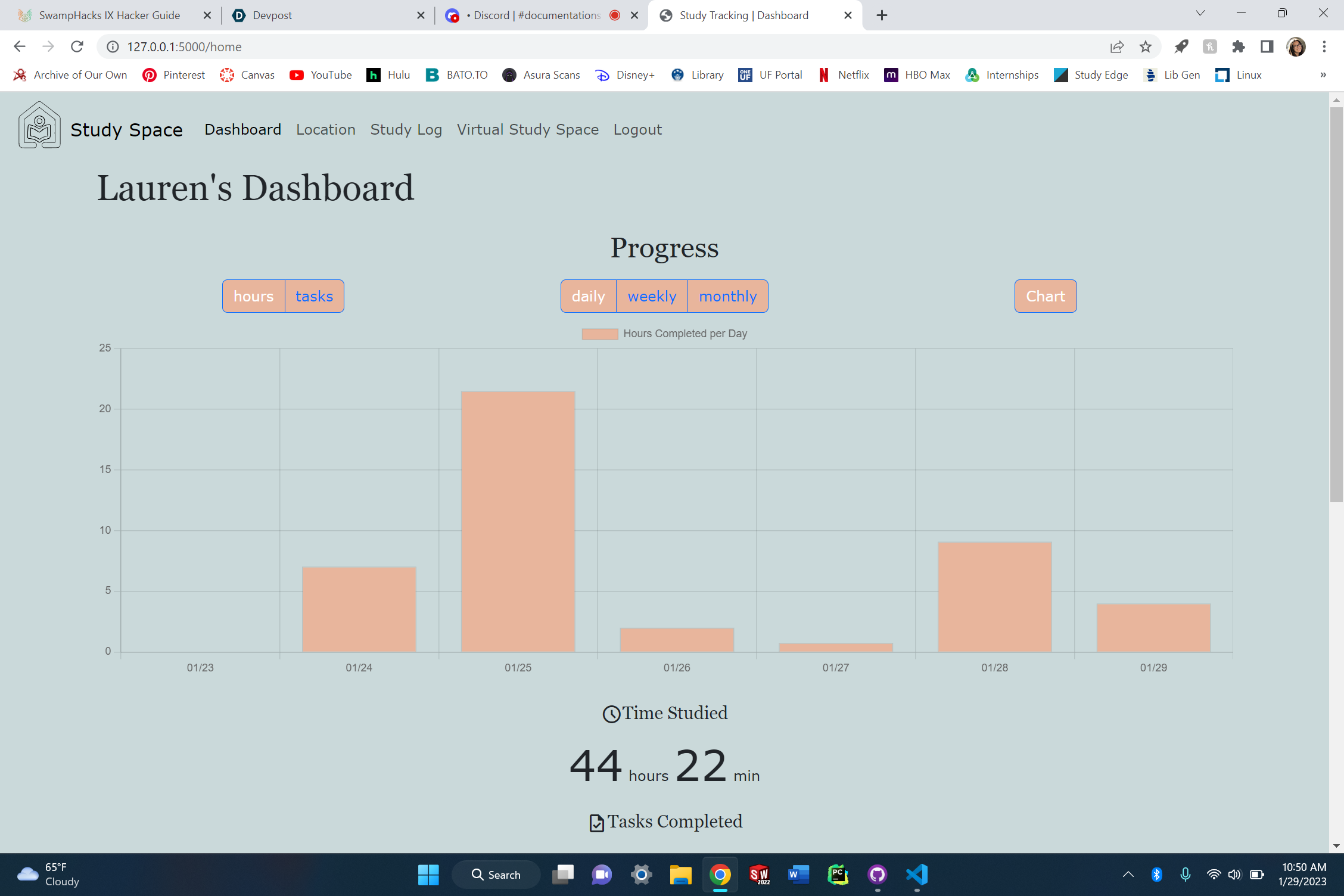Click the share page icon in address bar
The image size is (1344, 896).
(x=1116, y=46)
